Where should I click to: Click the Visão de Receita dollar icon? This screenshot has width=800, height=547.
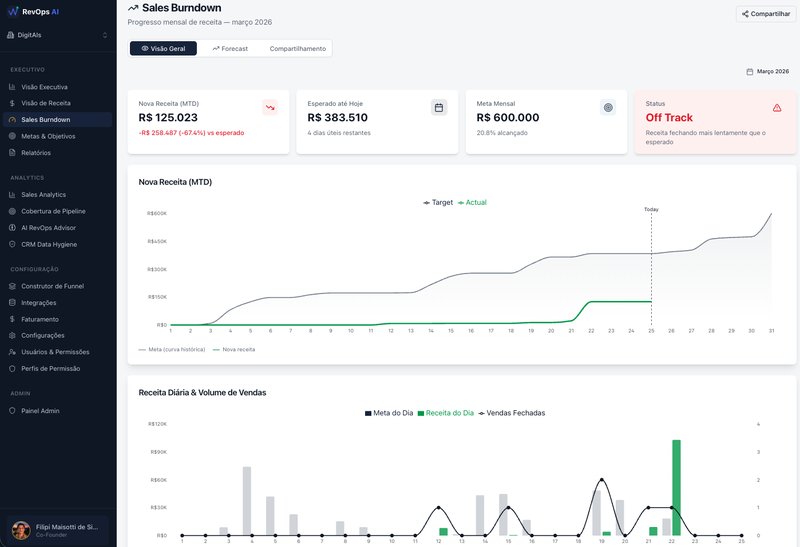12,103
